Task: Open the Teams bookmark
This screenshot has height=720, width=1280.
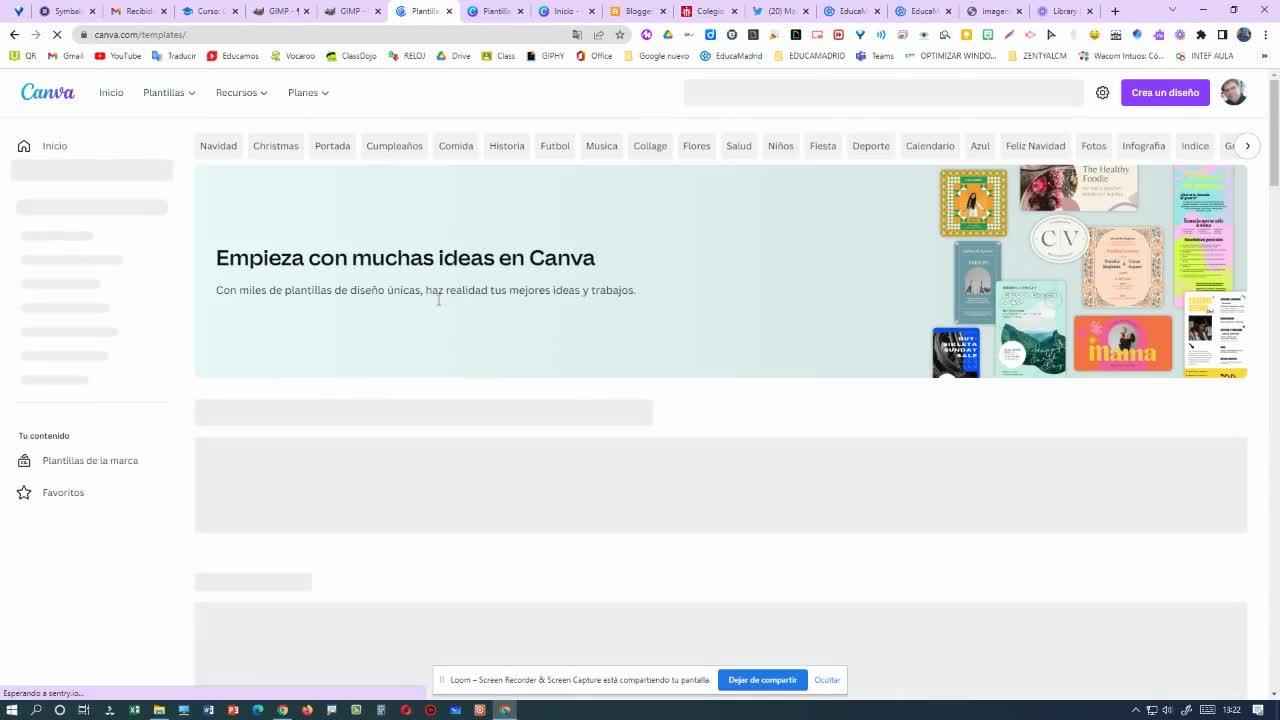Action: pyautogui.click(x=875, y=56)
